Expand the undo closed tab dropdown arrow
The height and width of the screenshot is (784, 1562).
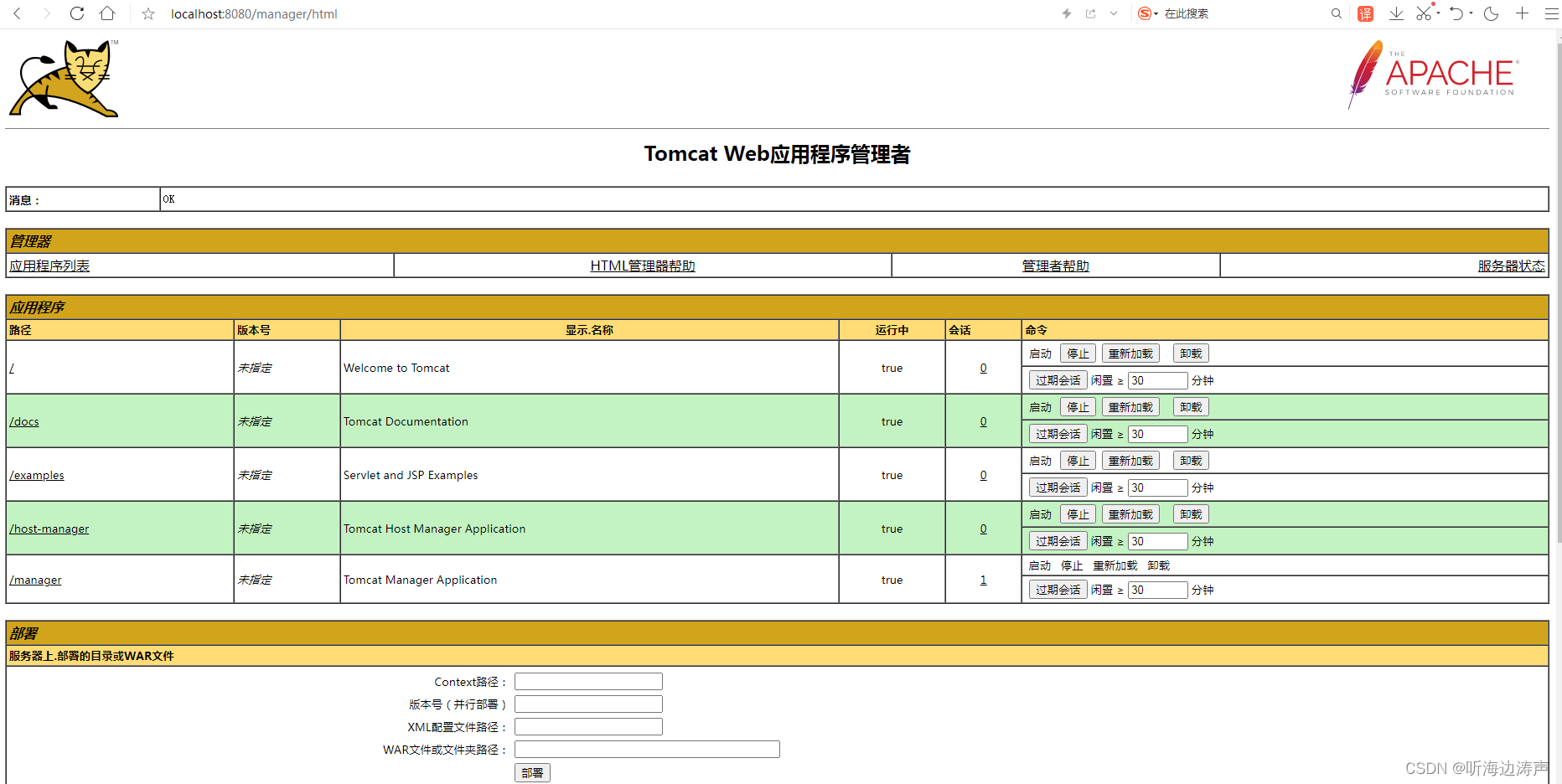1471,13
